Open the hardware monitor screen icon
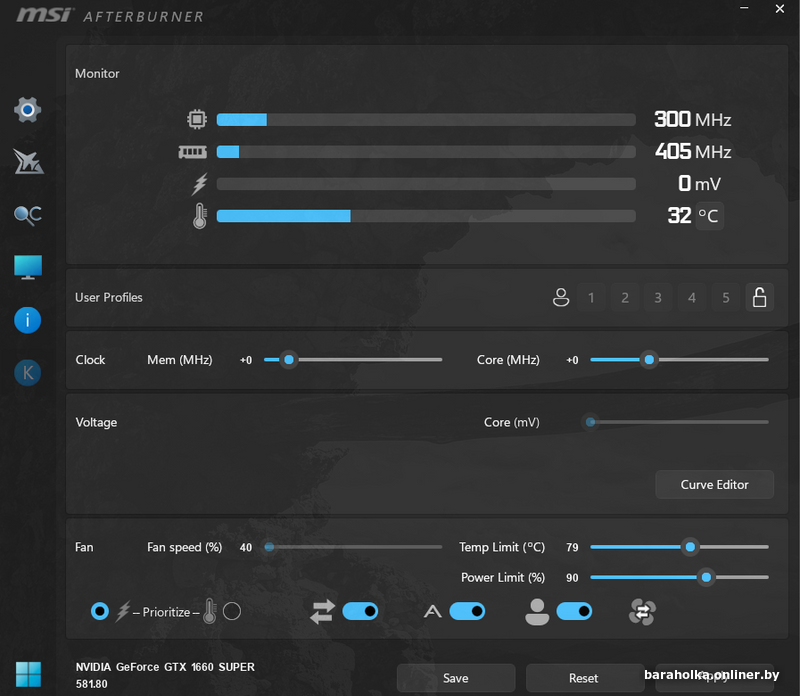 coord(28,267)
